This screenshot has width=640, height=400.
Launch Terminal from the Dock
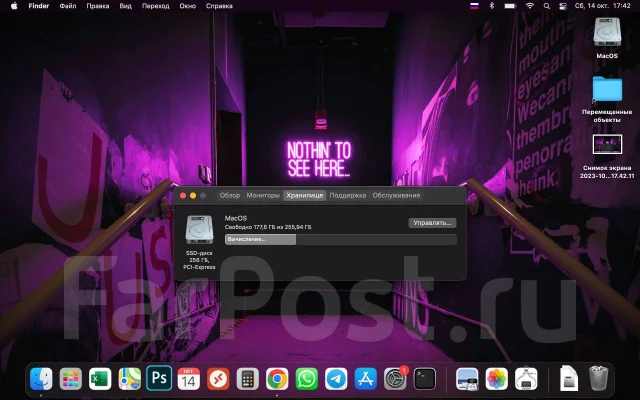pyautogui.click(x=424, y=379)
